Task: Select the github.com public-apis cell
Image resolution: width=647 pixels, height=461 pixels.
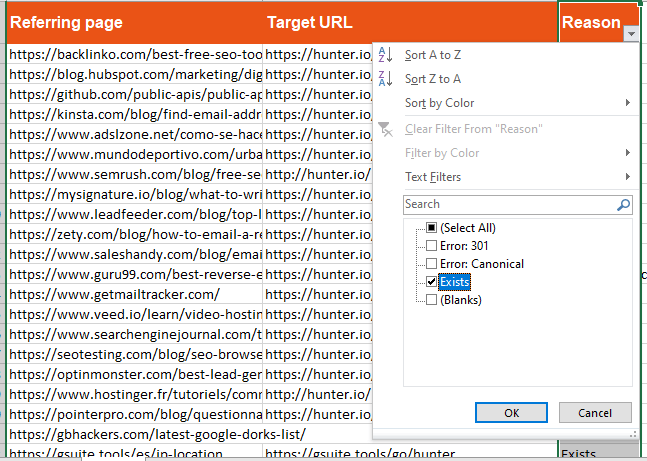Action: coord(135,95)
